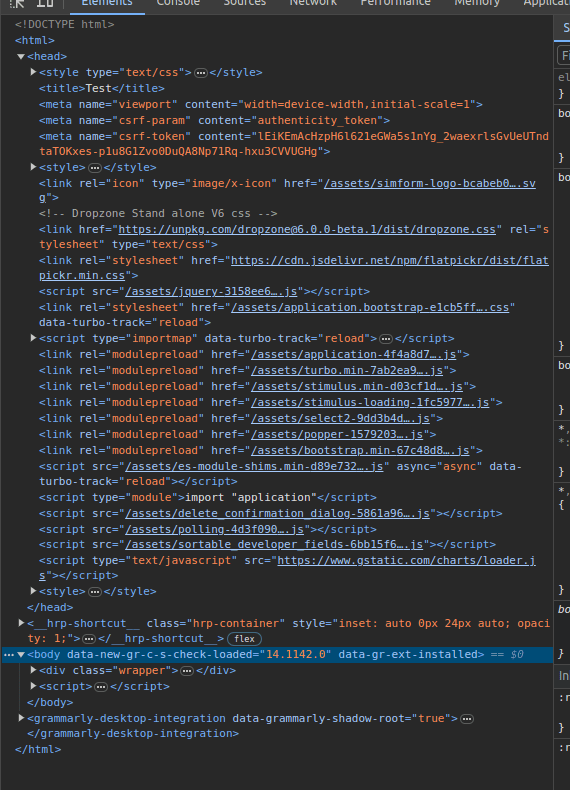
Task: Expand the style node just before the closing head tag
Action: [33, 591]
